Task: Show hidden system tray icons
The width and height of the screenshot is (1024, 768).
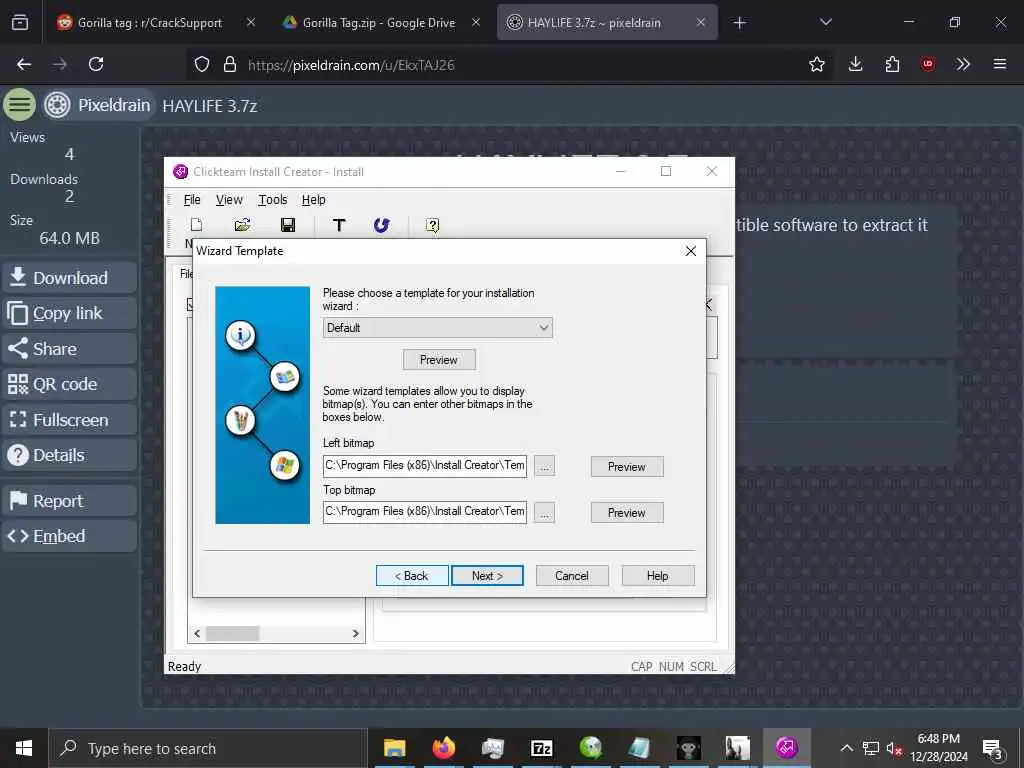Action: pyautogui.click(x=846, y=748)
